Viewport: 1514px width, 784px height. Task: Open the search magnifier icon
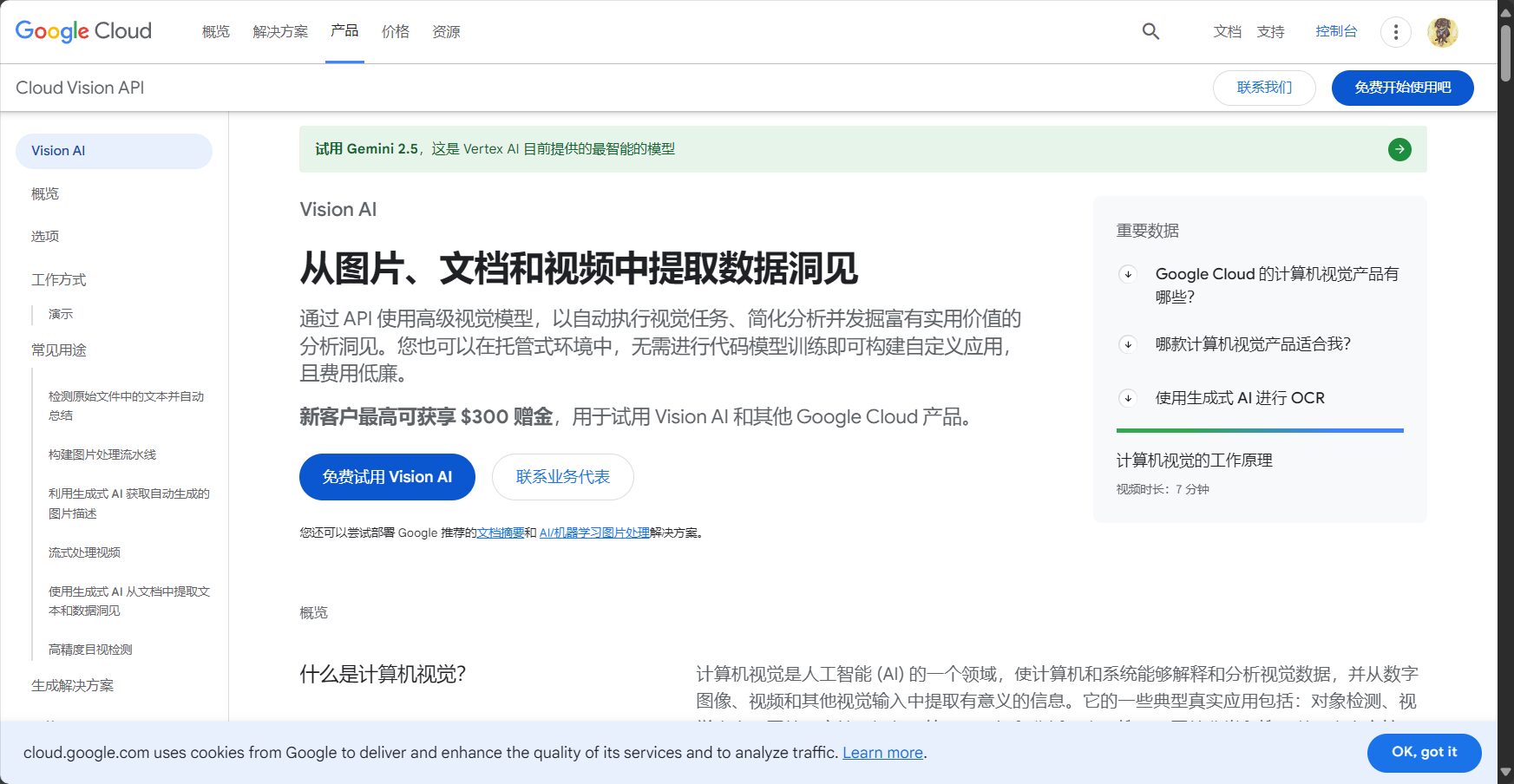click(1150, 31)
